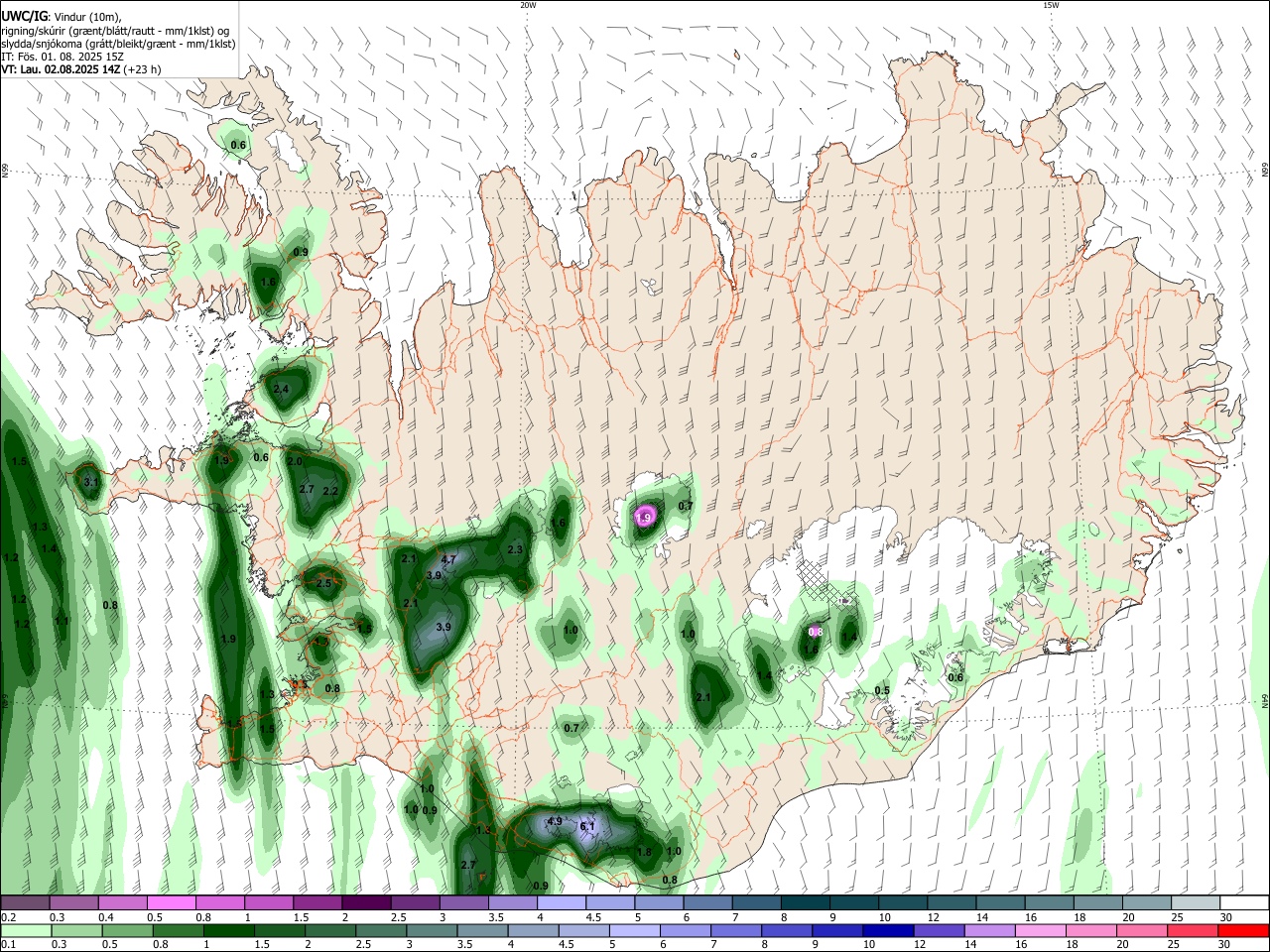Screen dimensions: 1270x952
Task: Pick the white snow legend swatch labeled 30
Action: tap(1244, 903)
